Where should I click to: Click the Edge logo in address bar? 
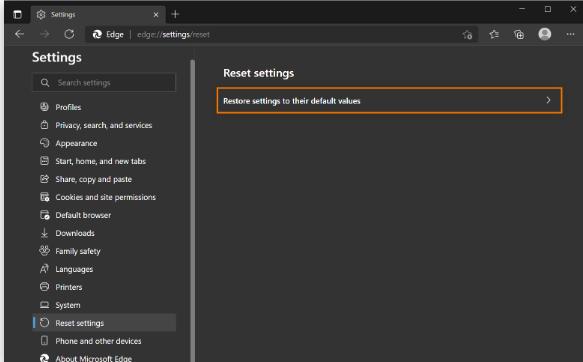coord(97,35)
